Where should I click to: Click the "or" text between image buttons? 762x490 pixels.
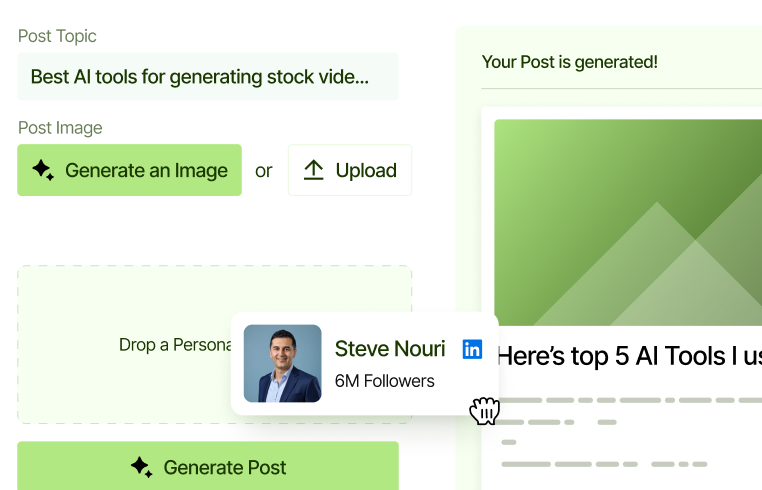click(263, 171)
